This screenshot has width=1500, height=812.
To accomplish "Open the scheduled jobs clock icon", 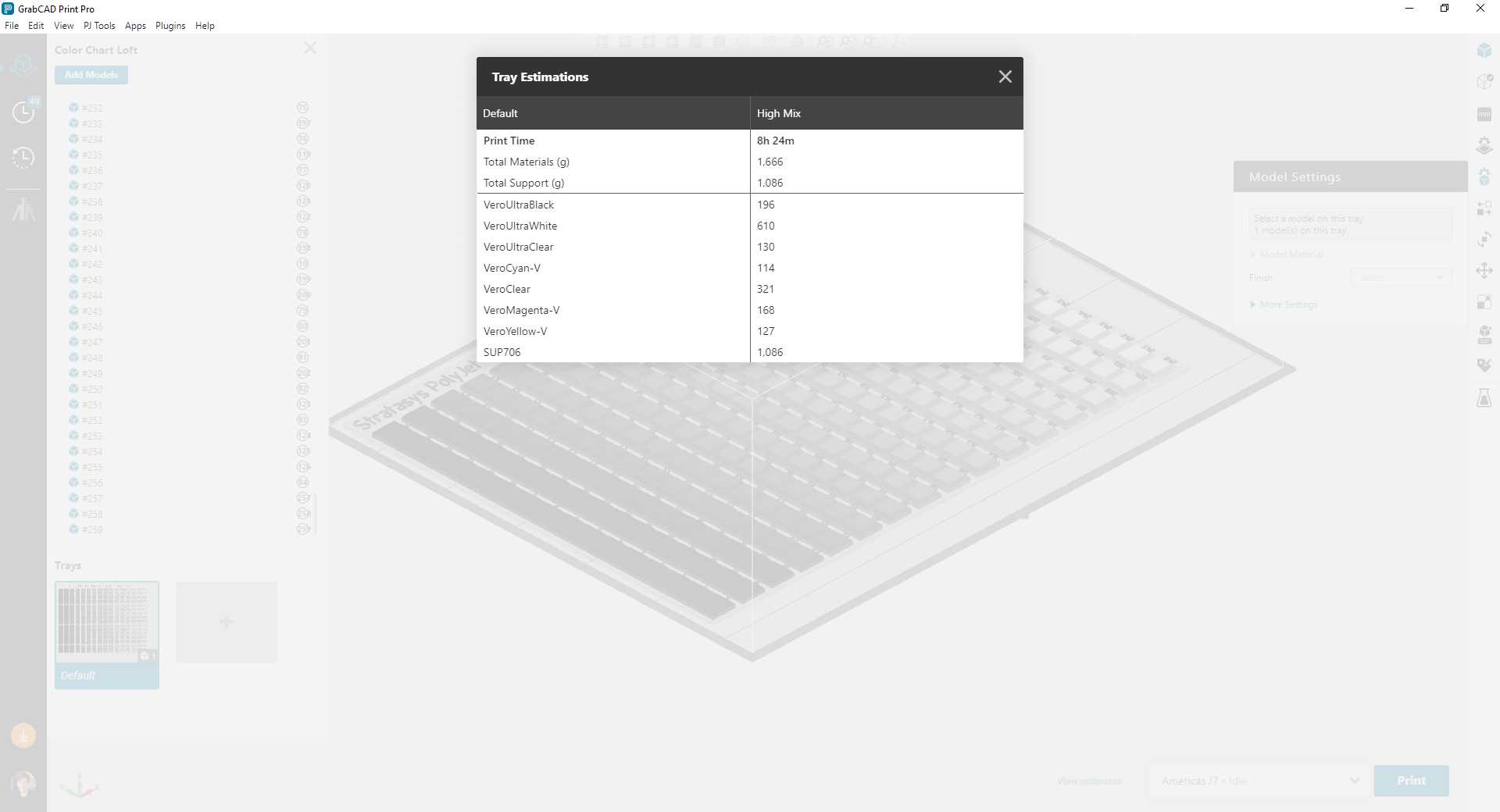I will pyautogui.click(x=23, y=112).
